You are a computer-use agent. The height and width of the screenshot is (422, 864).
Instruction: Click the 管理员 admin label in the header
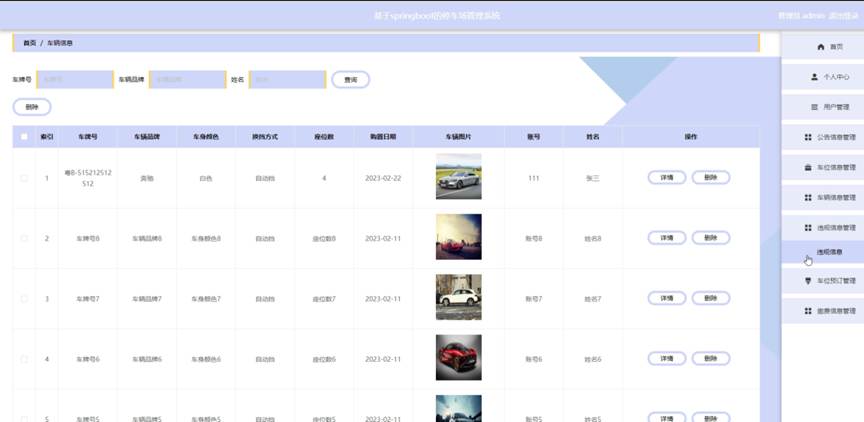click(801, 16)
